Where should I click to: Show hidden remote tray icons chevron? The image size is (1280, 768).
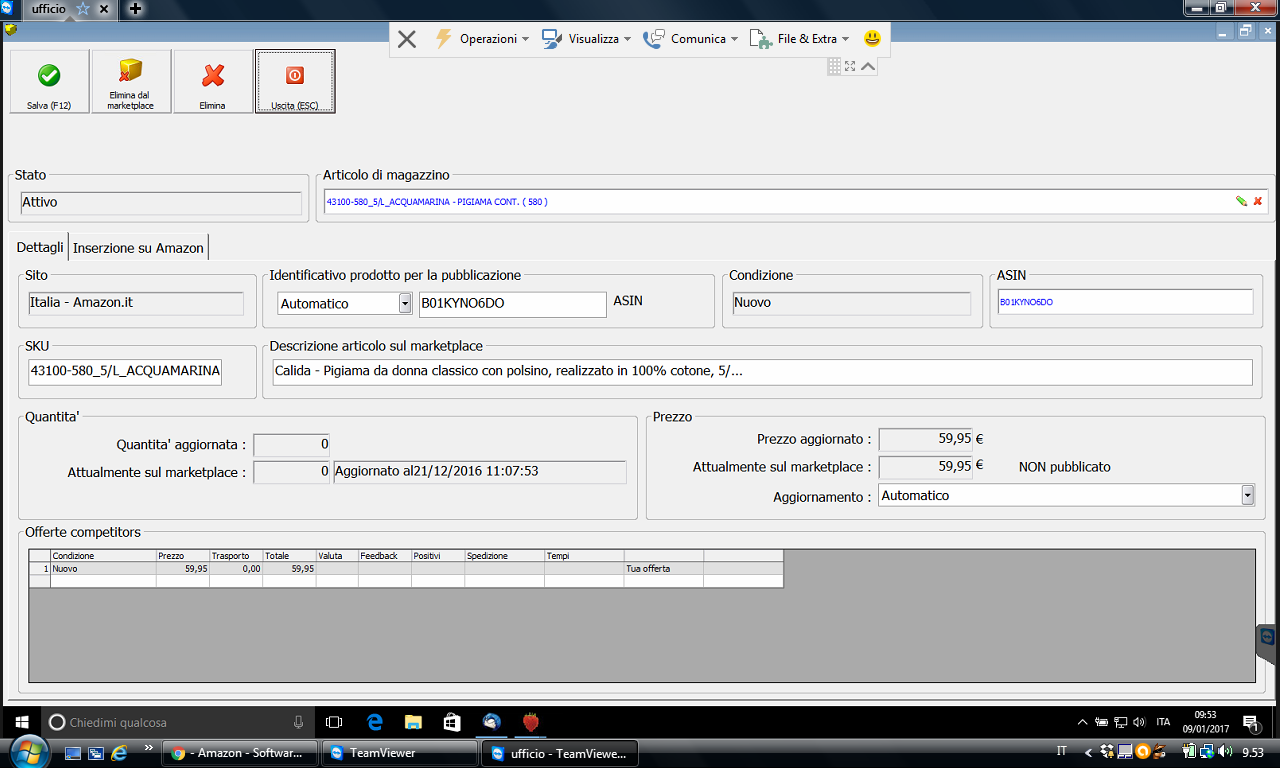[x=1083, y=721]
